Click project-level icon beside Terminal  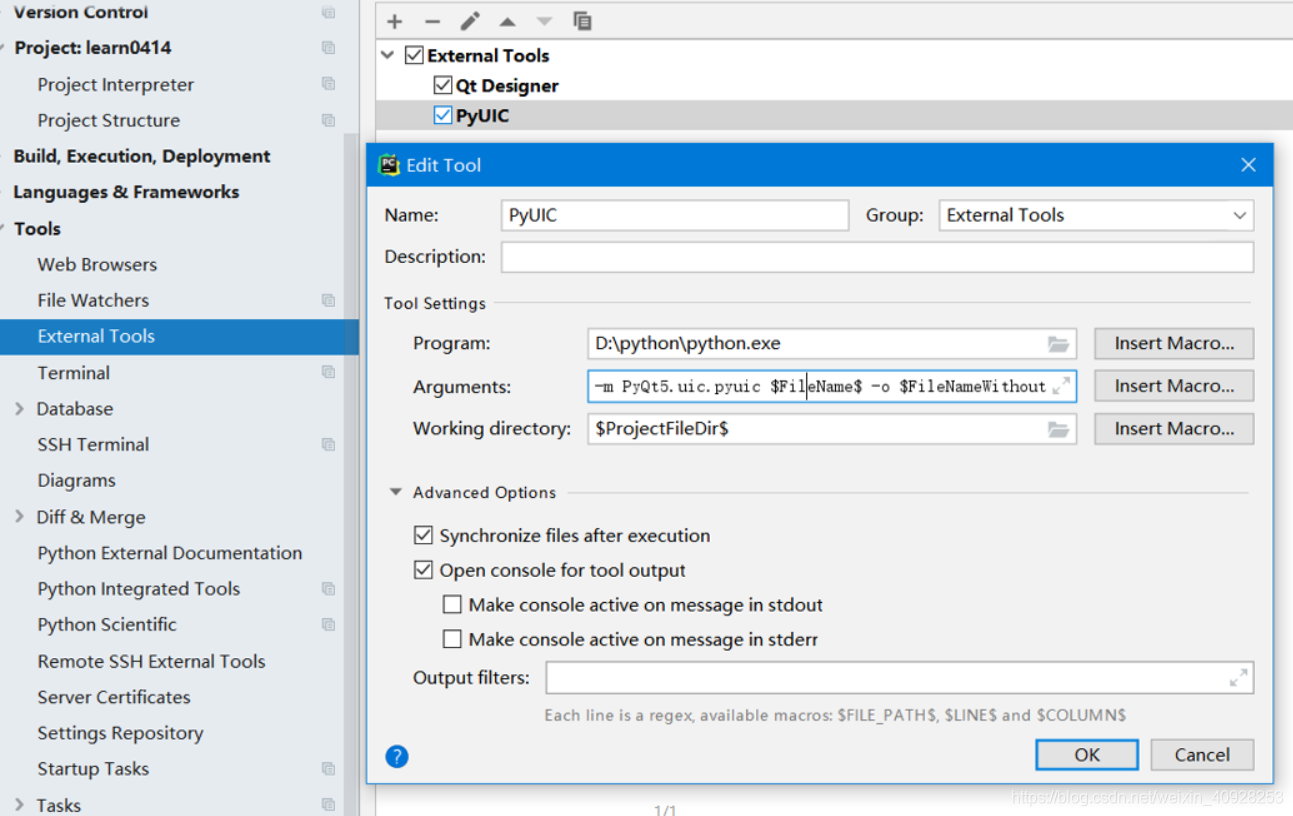click(328, 372)
